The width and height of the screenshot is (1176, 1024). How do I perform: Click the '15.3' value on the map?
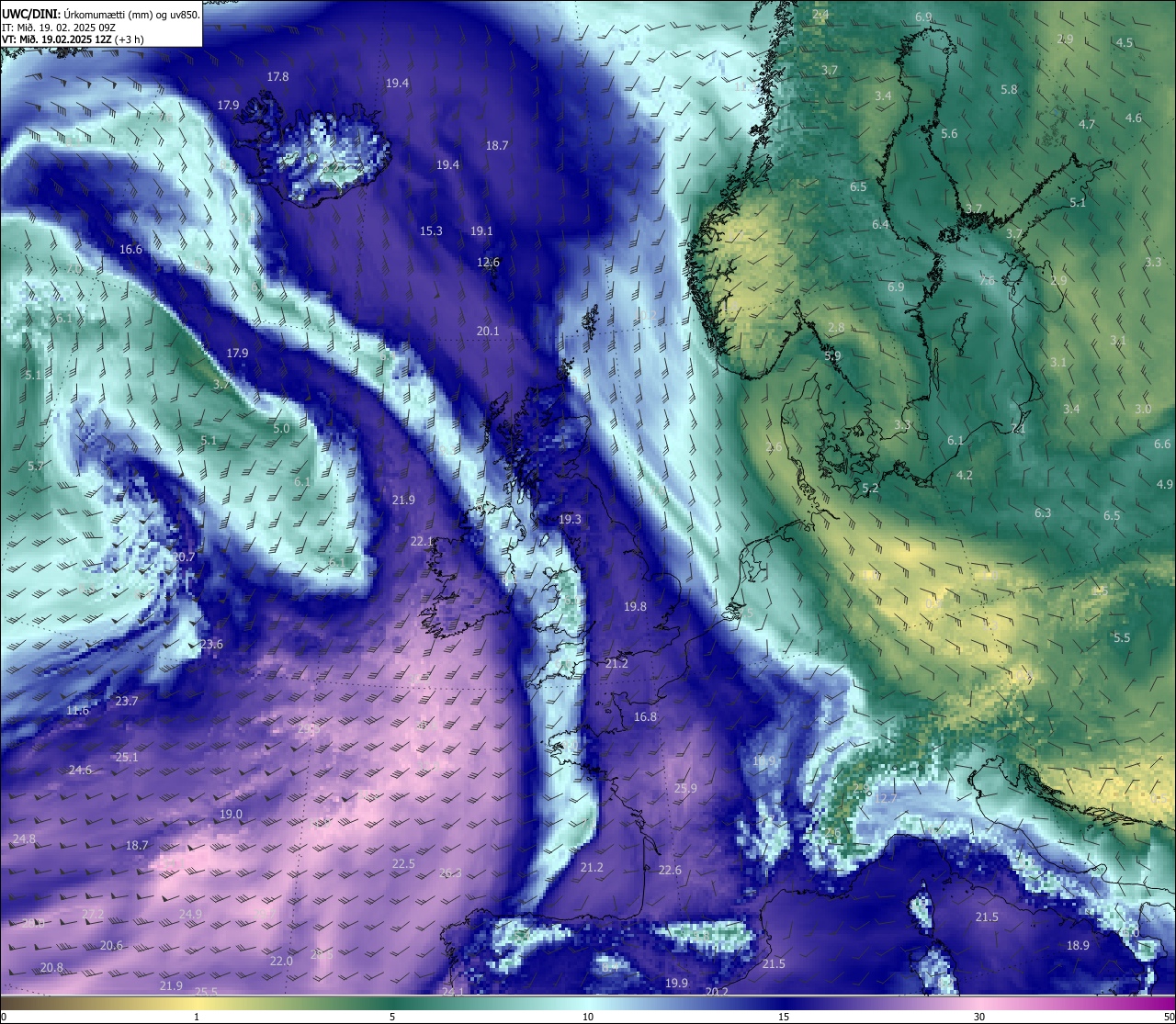(431, 231)
